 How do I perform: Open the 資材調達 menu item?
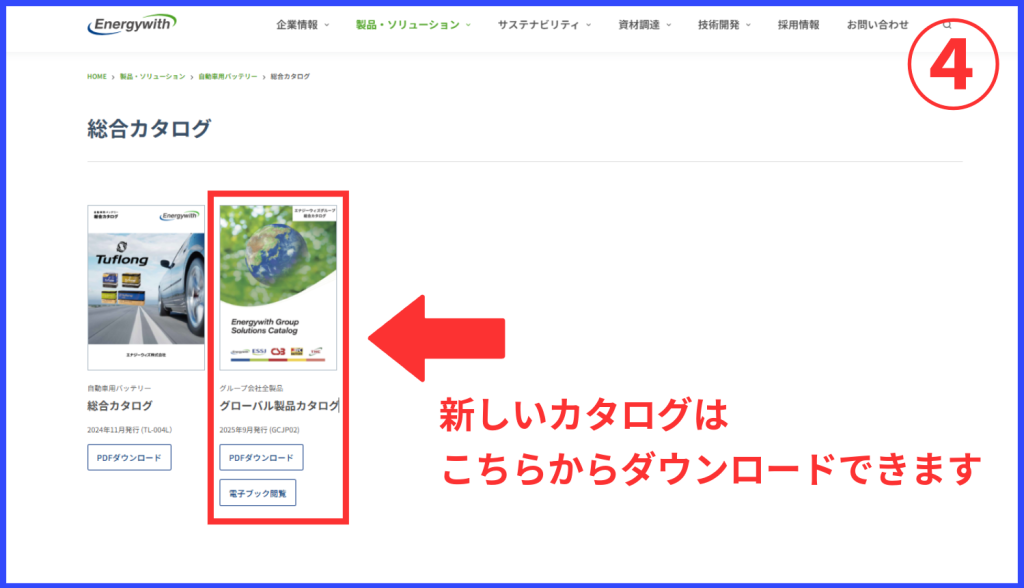click(639, 25)
